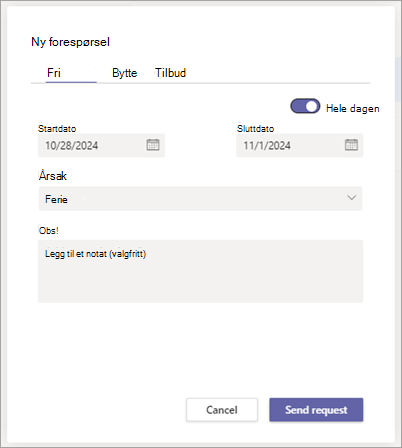
Task: Switch to the Bytte tab
Action: (x=124, y=73)
